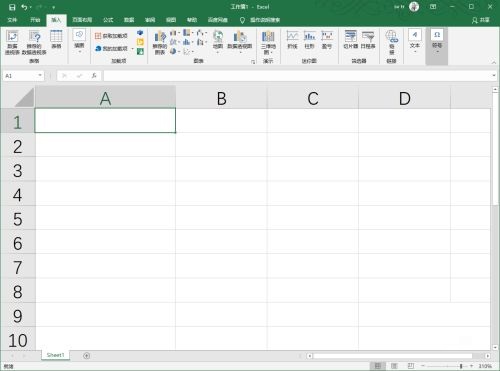
Task: Insert a statistic histogram chart
Action: point(188,42)
